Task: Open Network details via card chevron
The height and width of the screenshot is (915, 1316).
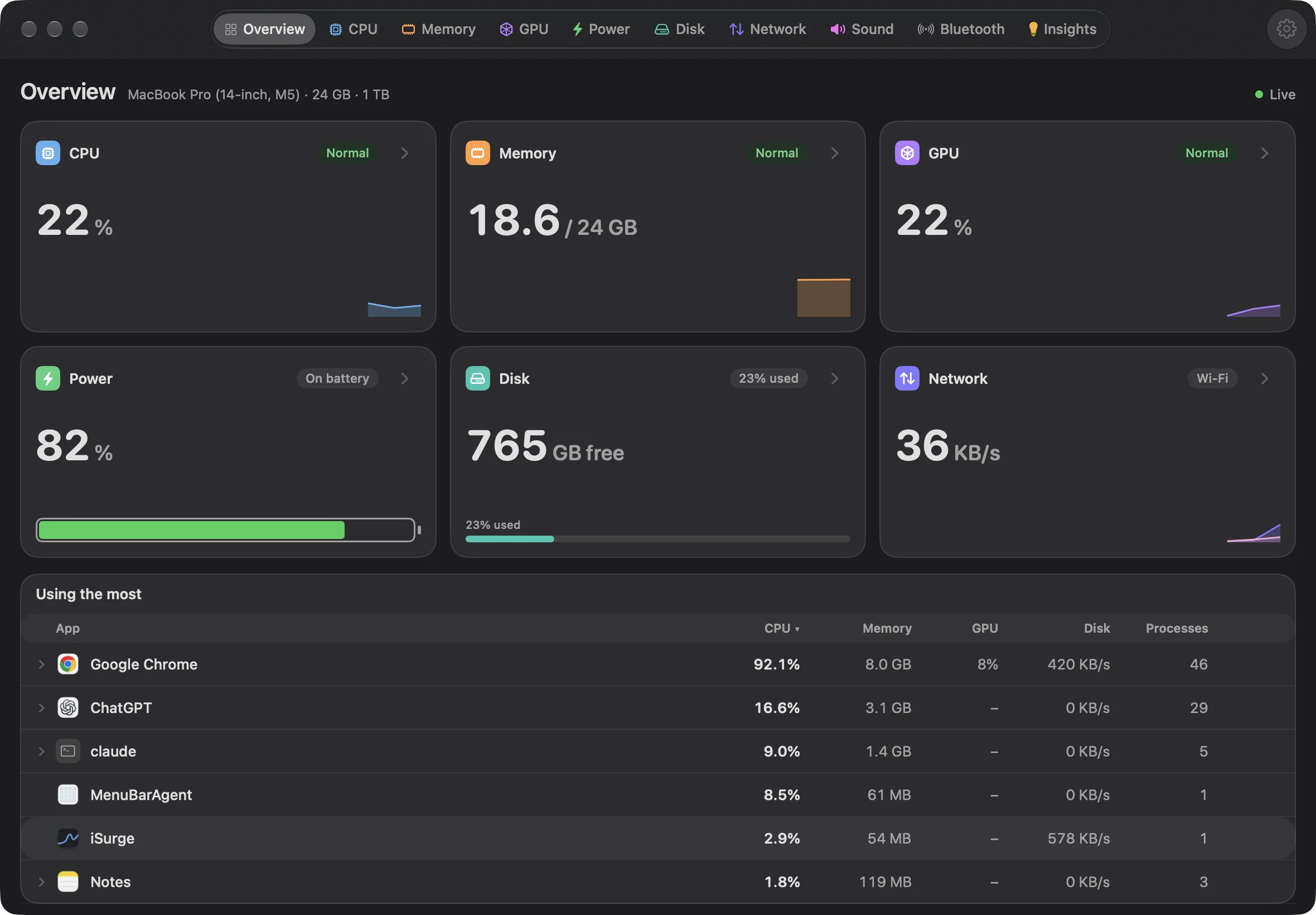Action: pos(1264,378)
